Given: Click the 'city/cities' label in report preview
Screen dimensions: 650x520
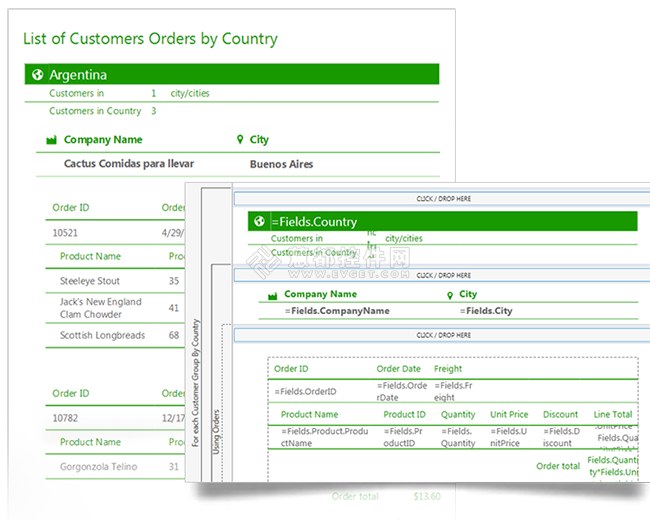Looking at the screenshot, I should [x=190, y=93].
